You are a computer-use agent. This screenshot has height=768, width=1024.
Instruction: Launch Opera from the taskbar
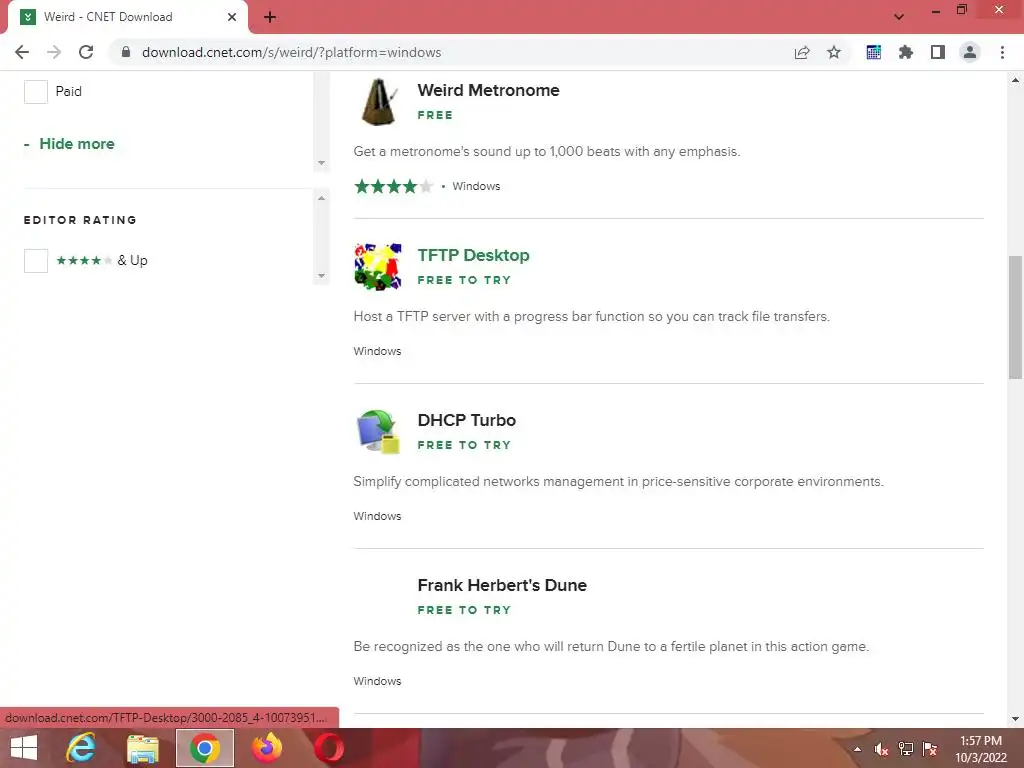329,748
